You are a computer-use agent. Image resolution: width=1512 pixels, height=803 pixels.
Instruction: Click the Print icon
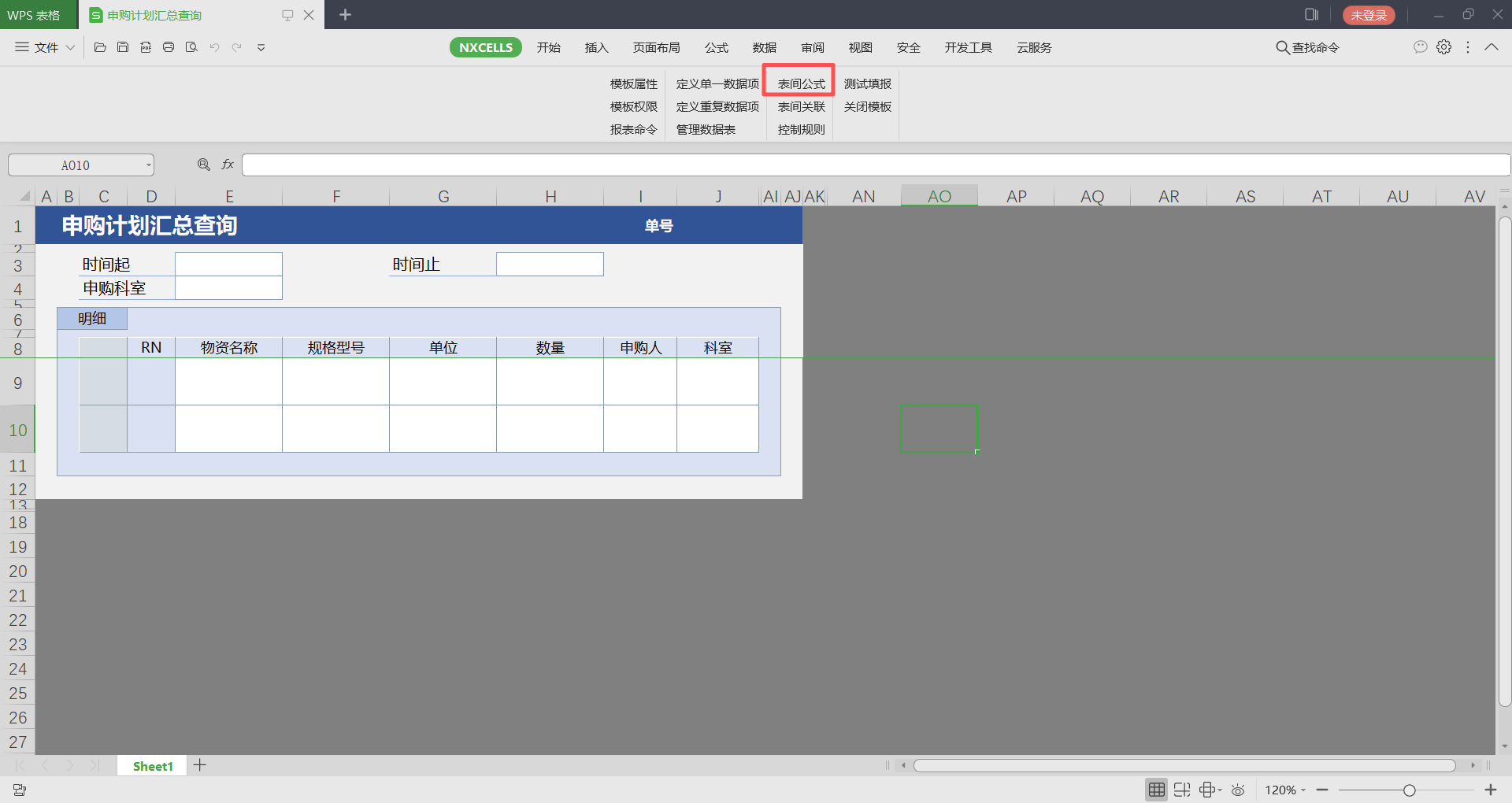point(169,47)
